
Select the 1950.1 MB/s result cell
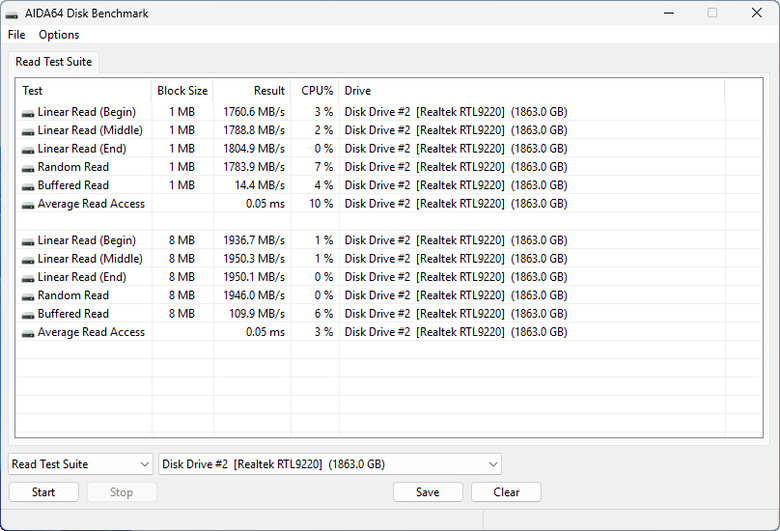click(254, 277)
